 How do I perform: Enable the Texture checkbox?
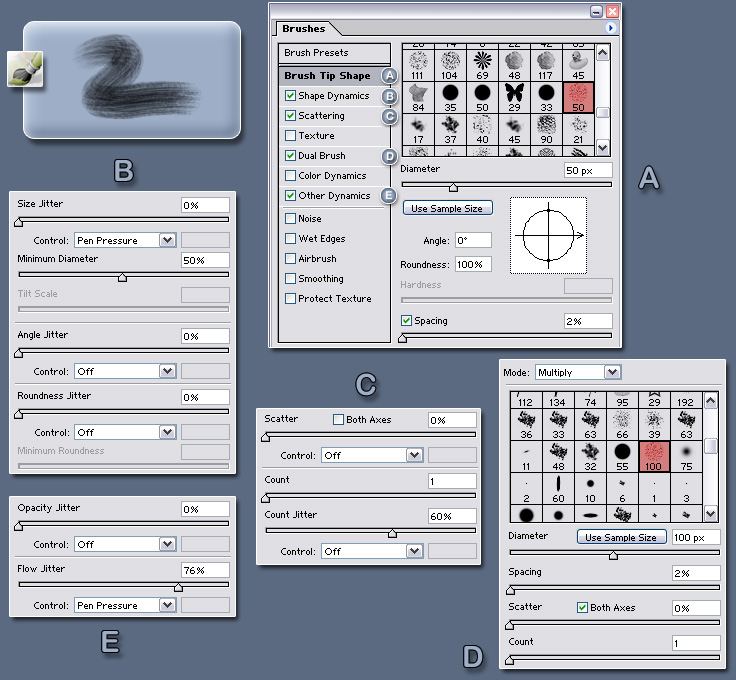pos(291,136)
